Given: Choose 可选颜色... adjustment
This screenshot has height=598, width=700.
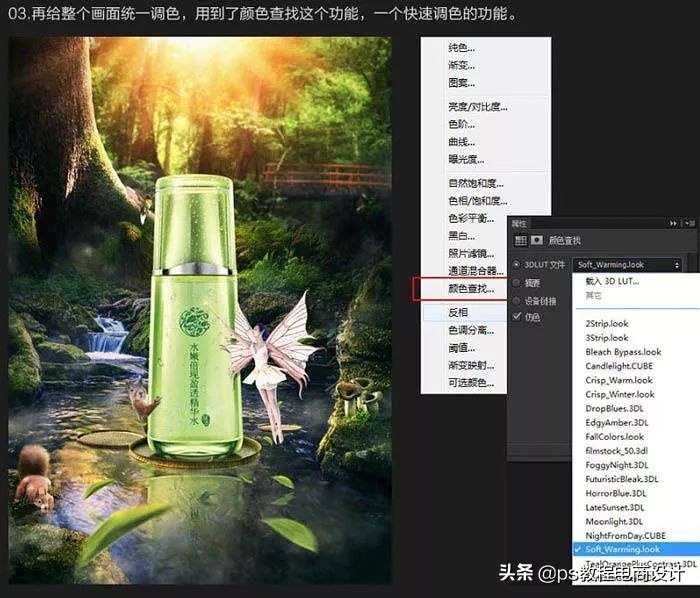Looking at the screenshot, I should [x=471, y=383].
